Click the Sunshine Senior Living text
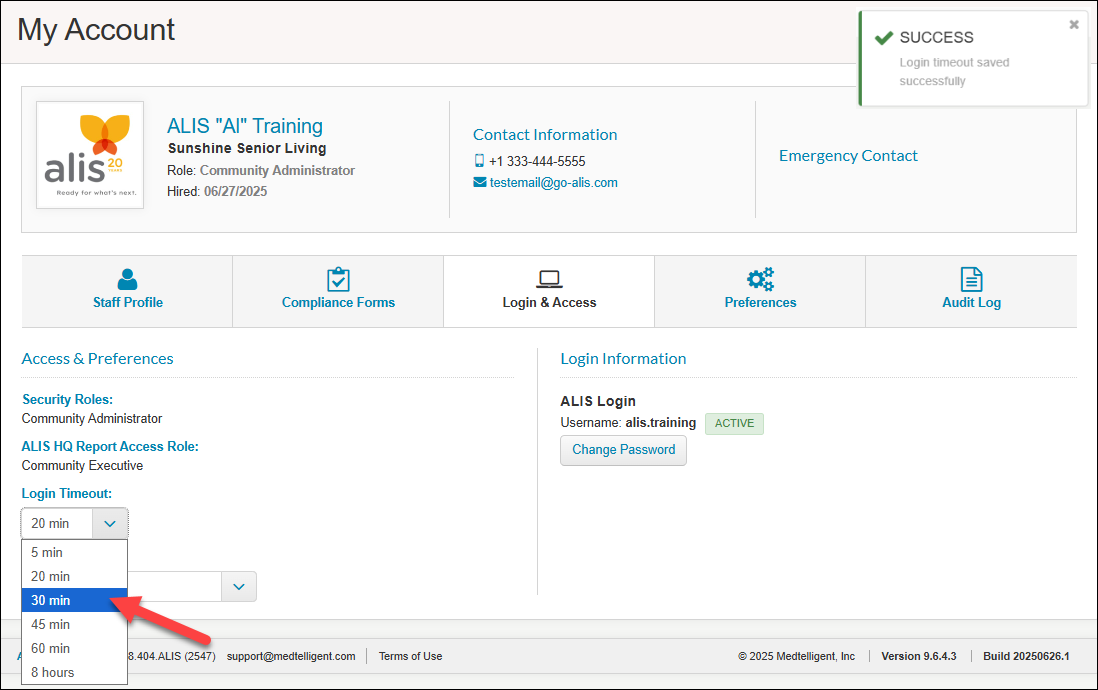1098x690 pixels. click(x=247, y=149)
